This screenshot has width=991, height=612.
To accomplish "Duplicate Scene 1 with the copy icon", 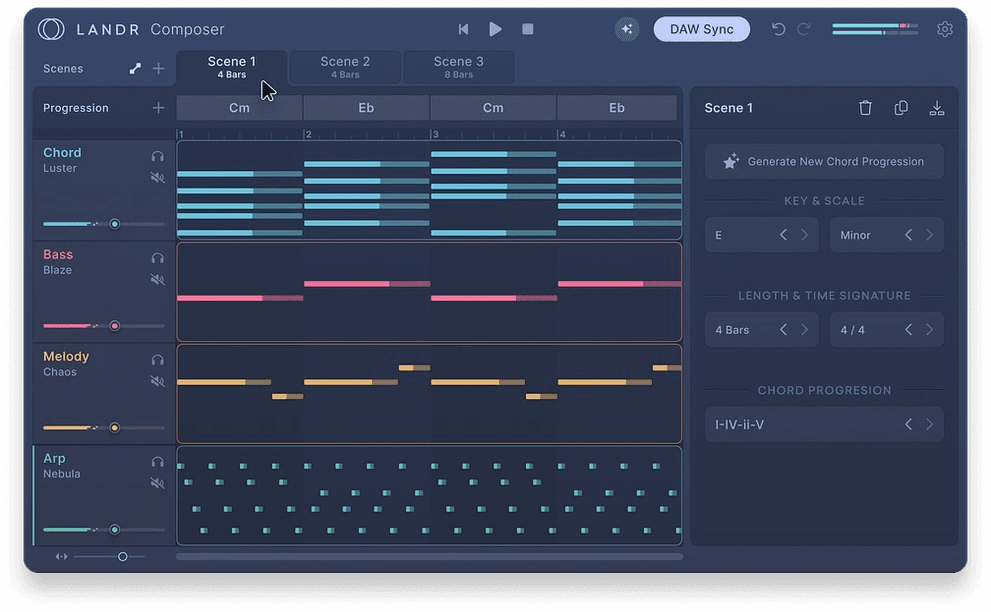I will (x=901, y=107).
